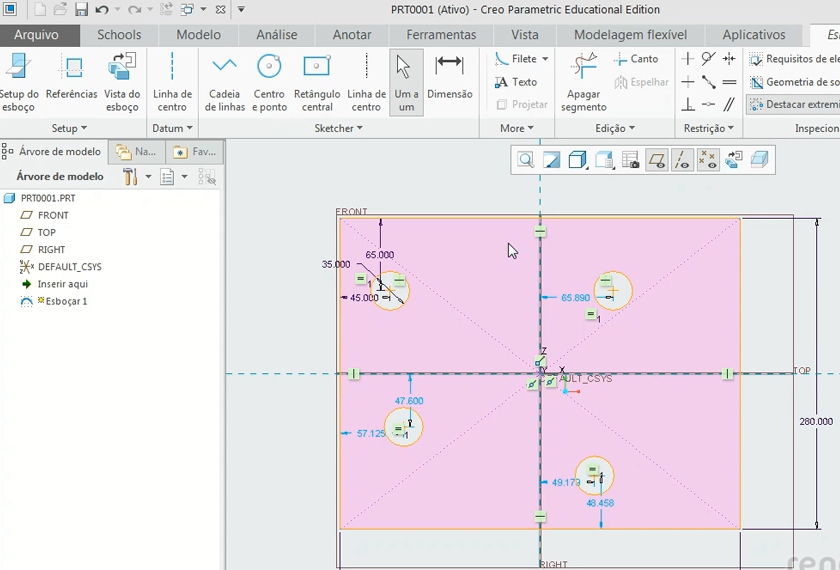Click the Vista do esboço icon
The width and height of the screenshot is (840, 570).
(122, 82)
